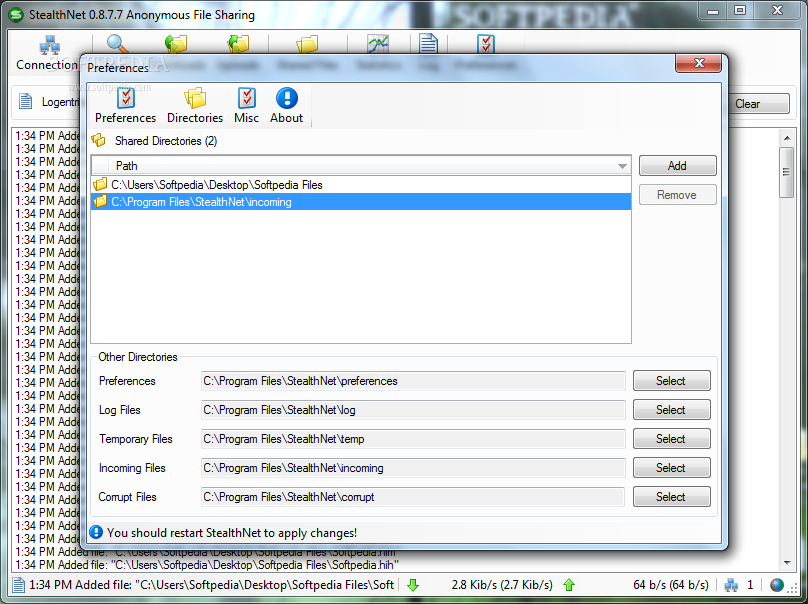This screenshot has width=808, height=604.
Task: Select a new Log Files directory
Action: tap(671, 410)
